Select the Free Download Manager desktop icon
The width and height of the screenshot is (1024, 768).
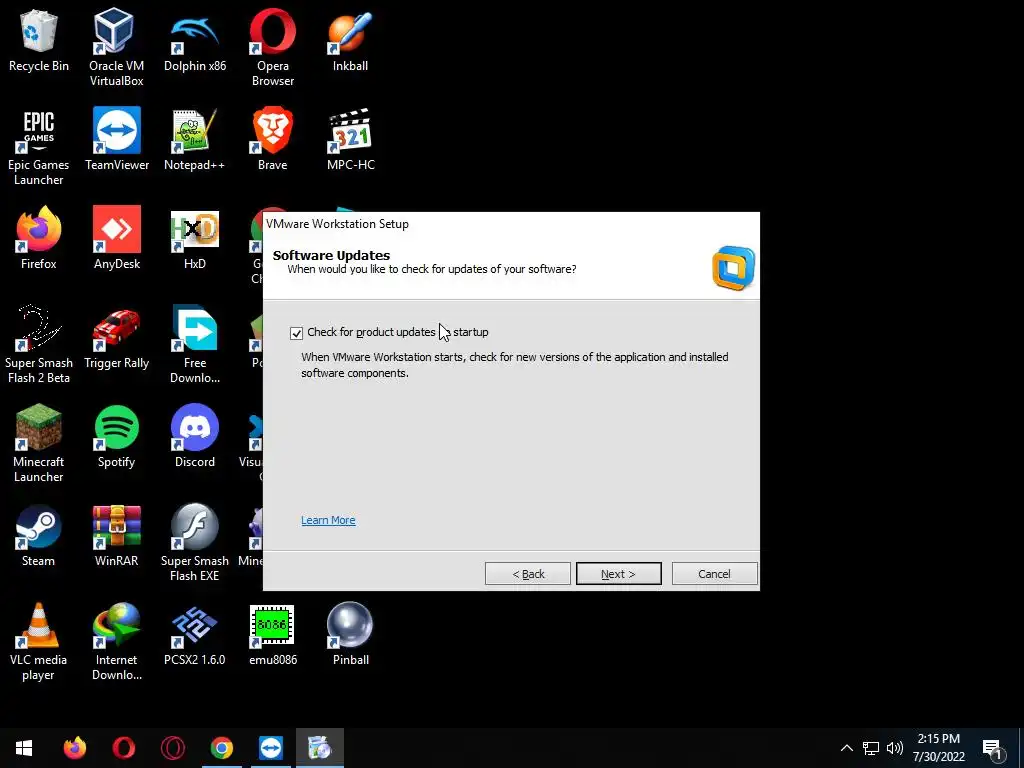click(195, 345)
